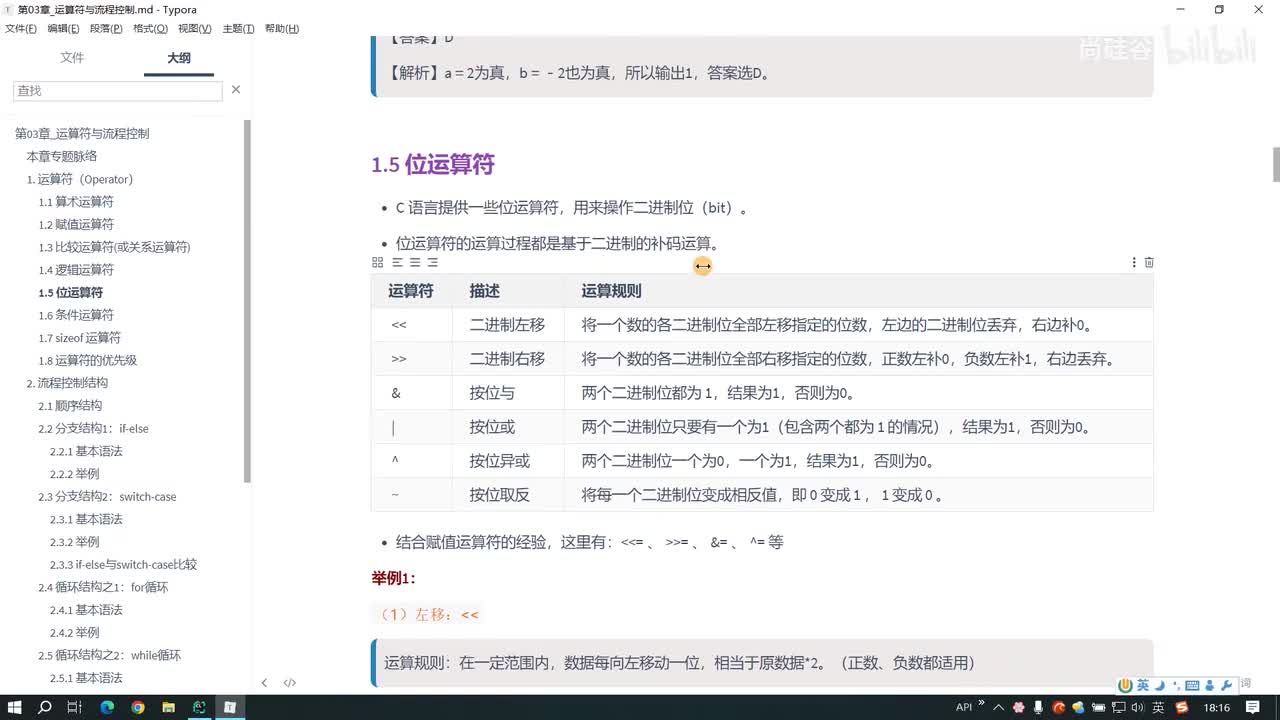This screenshot has width=1280, height=720.
Task: Clear the outline search box
Action: point(236,90)
